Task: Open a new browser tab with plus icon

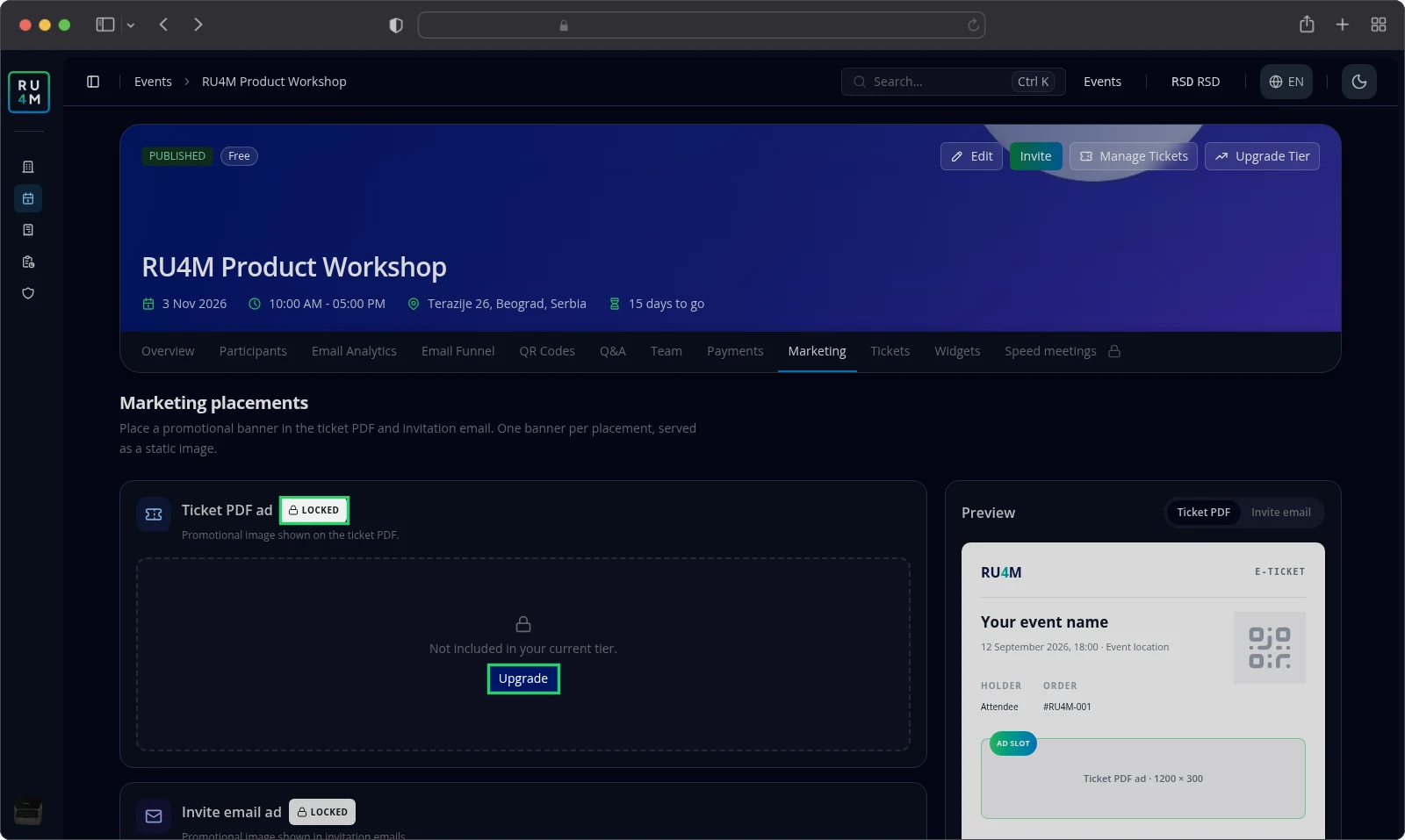Action: pyautogui.click(x=1342, y=25)
